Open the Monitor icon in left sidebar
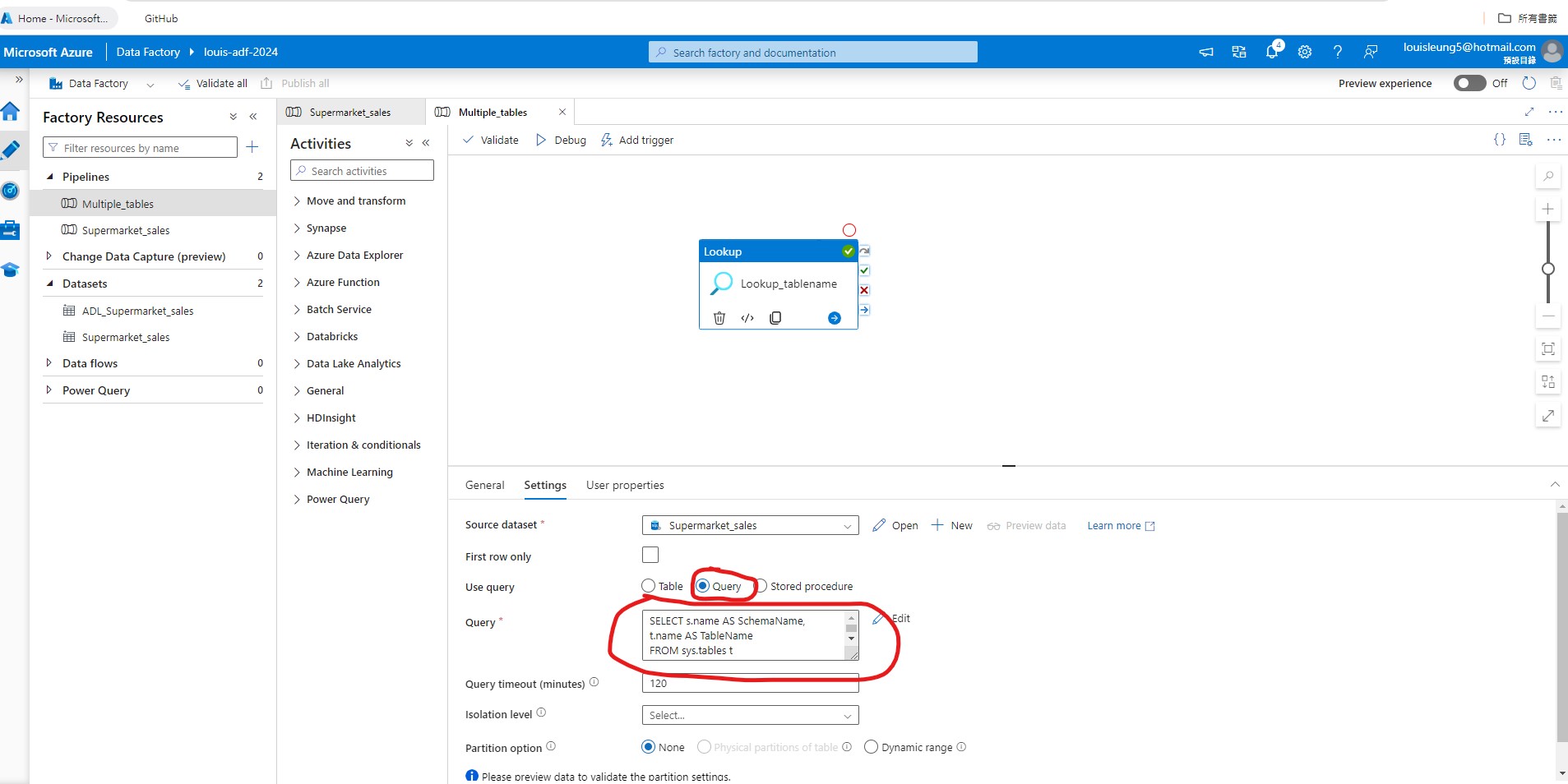Screen dimensions: 1568x784 [11, 191]
